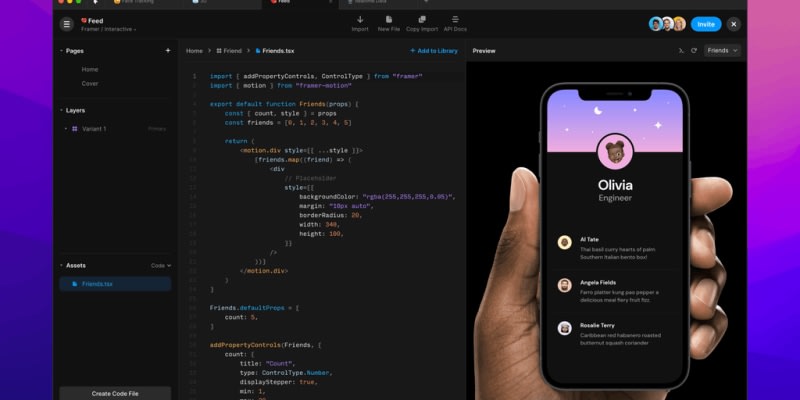This screenshot has width=800, height=400.
Task: Click the Import icon in toolbar
Action: click(x=360, y=19)
